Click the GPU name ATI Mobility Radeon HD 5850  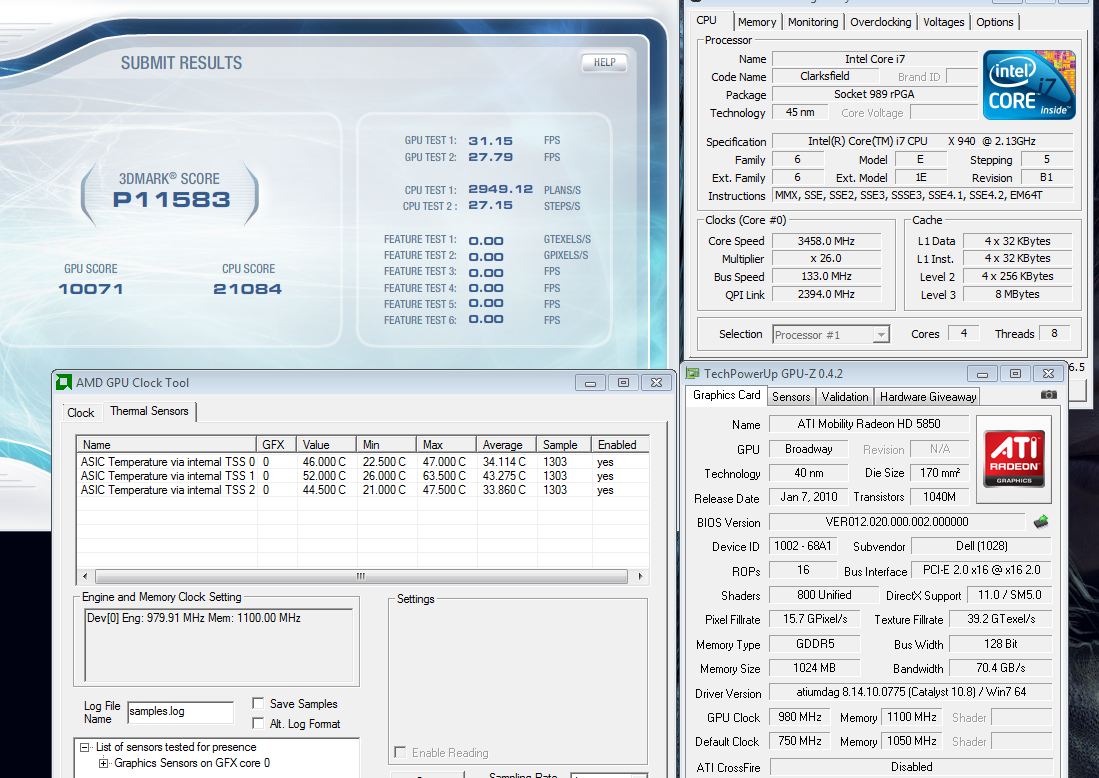[869, 424]
